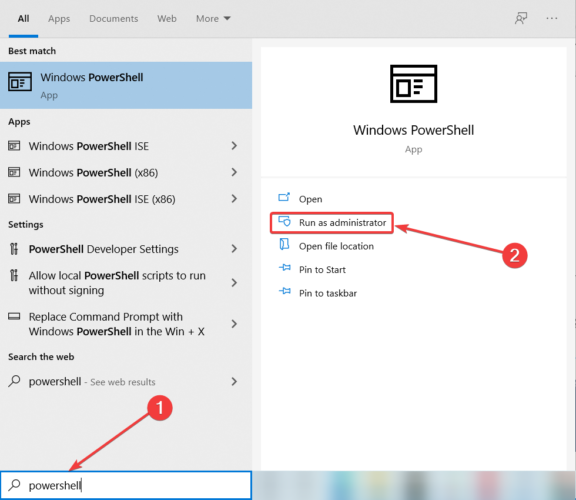Click the Allow local PowerShell scripts settings icon
The width and height of the screenshot is (576, 500).
pos(14,275)
